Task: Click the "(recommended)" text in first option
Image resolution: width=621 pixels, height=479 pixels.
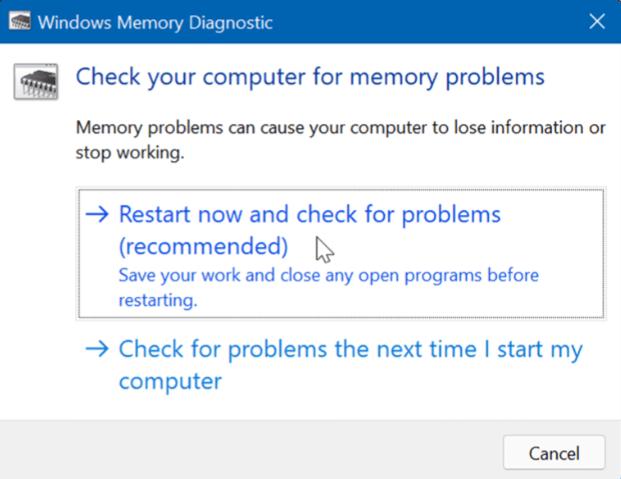Action: point(204,246)
